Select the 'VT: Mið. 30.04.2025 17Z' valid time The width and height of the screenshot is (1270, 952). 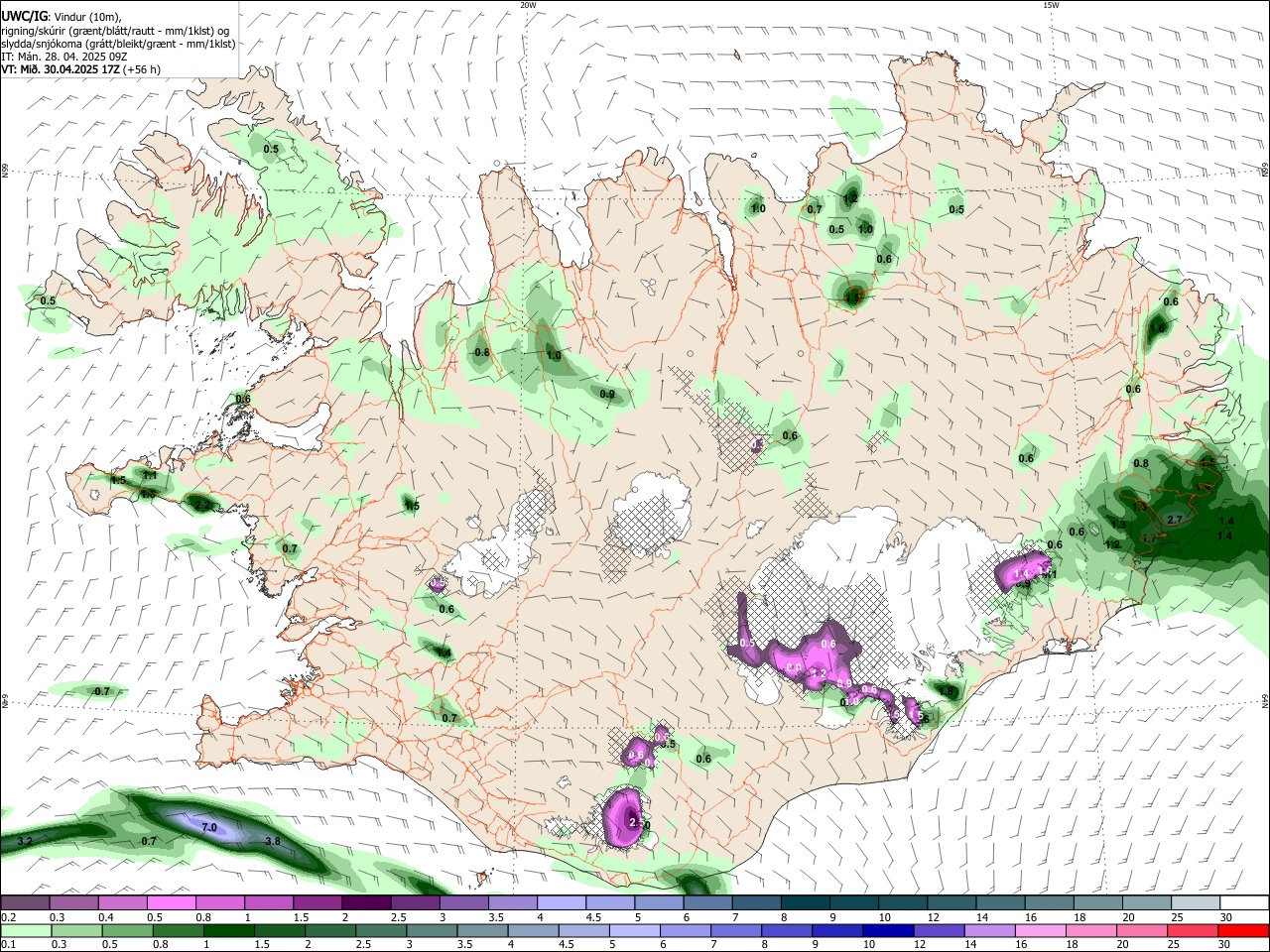click(61, 69)
